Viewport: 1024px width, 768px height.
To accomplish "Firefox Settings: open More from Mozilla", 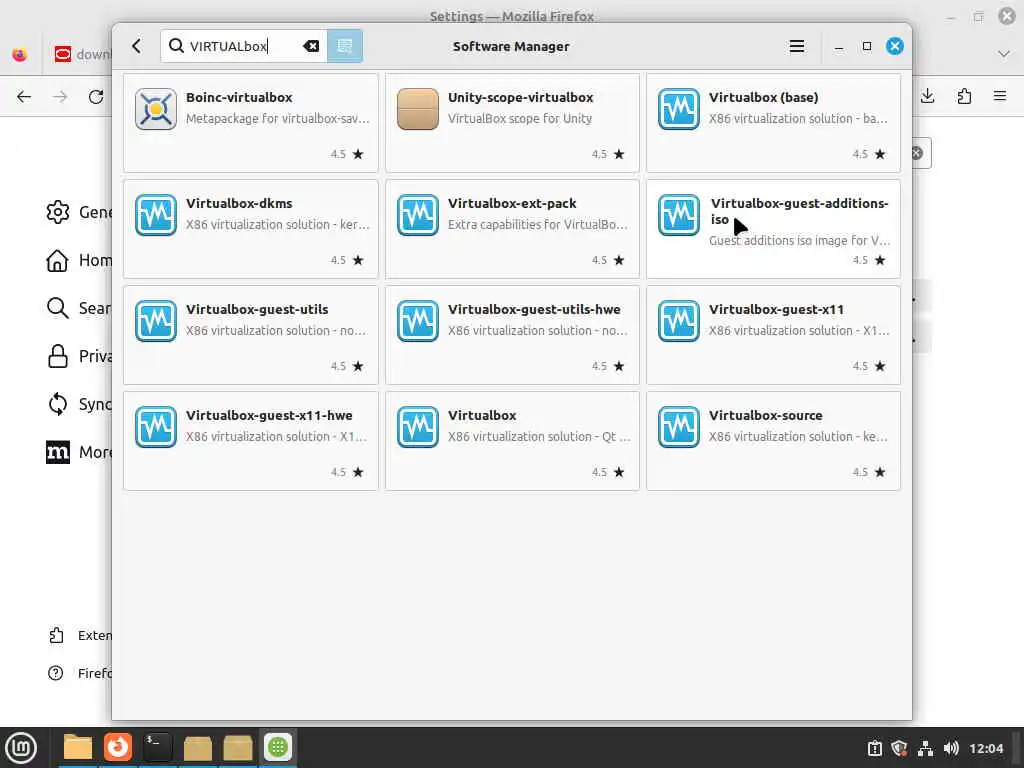I will 79,452.
